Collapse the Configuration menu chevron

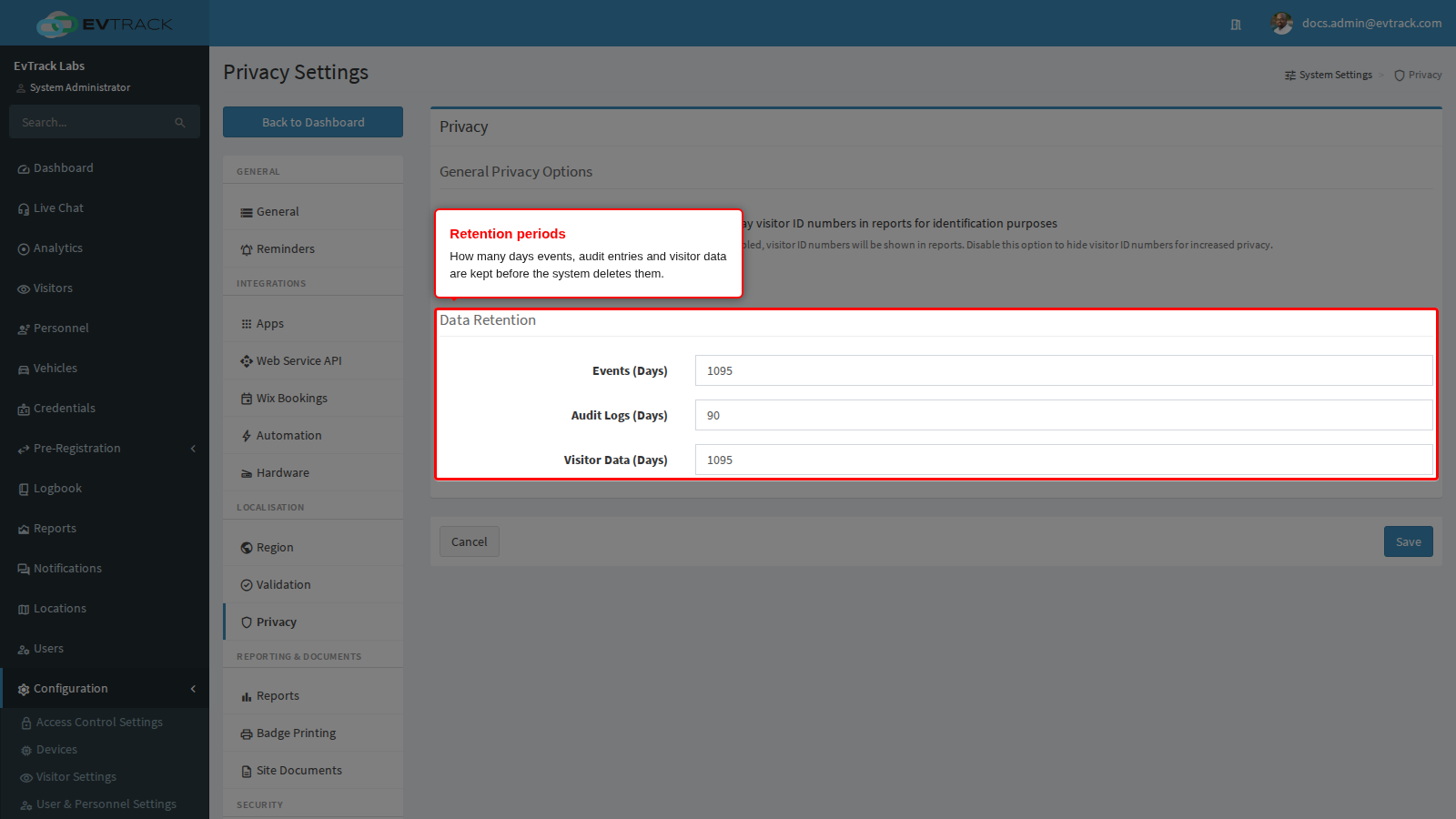pos(193,689)
